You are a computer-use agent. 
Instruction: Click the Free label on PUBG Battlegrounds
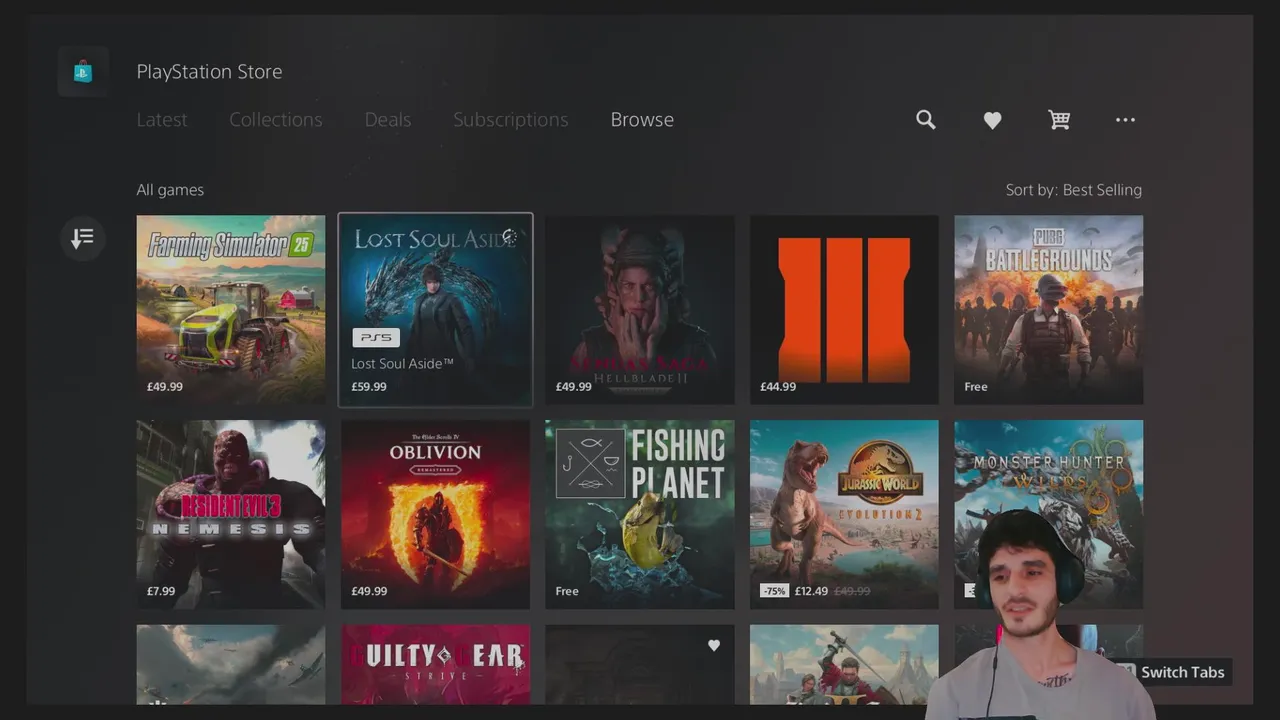coord(976,387)
